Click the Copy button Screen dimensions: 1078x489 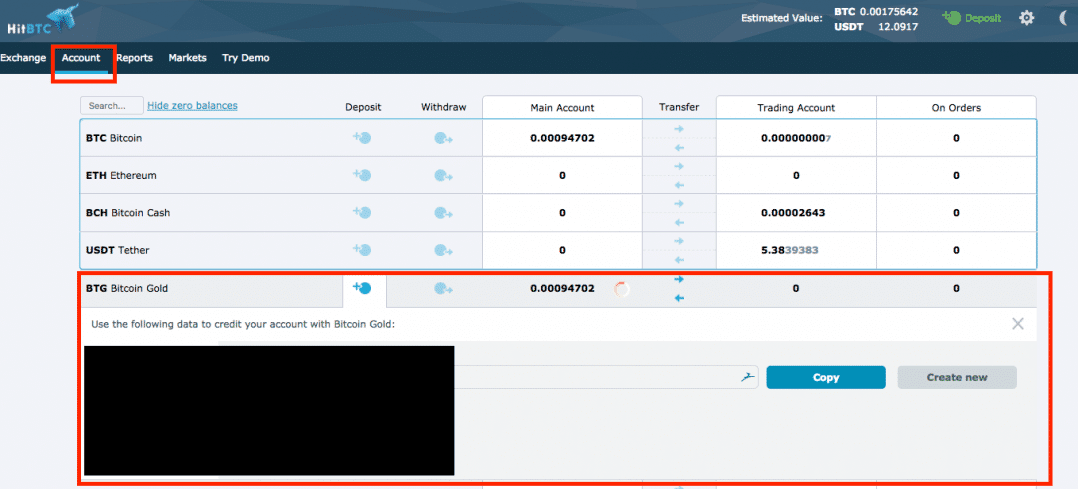(826, 377)
